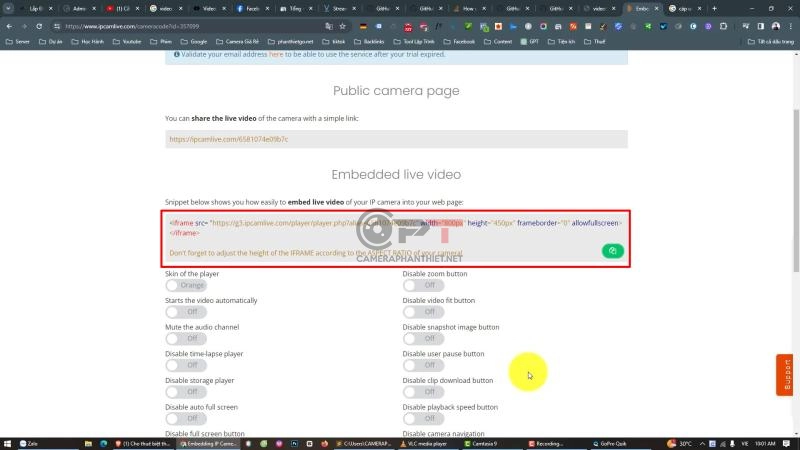Click the browser address bar URL

[200, 25]
